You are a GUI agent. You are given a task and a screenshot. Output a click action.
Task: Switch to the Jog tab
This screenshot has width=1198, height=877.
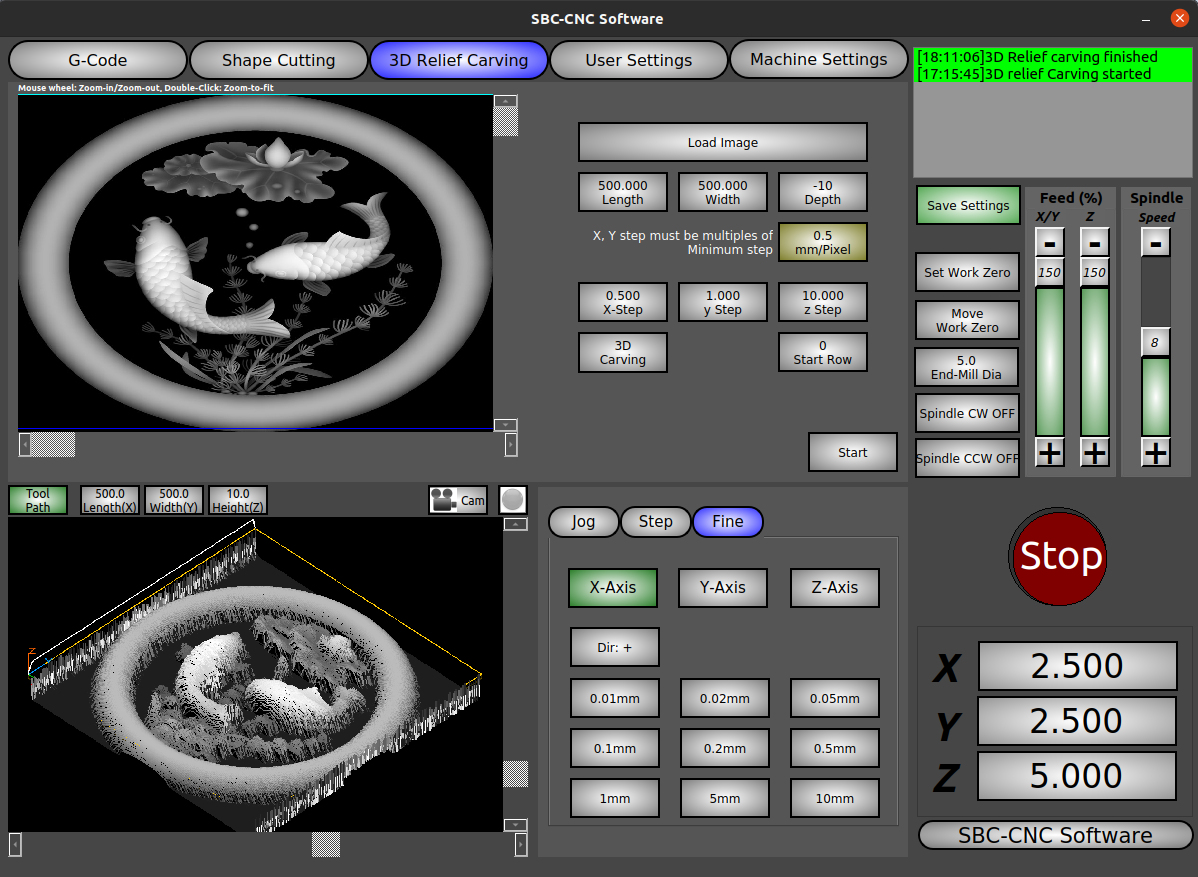pos(583,522)
